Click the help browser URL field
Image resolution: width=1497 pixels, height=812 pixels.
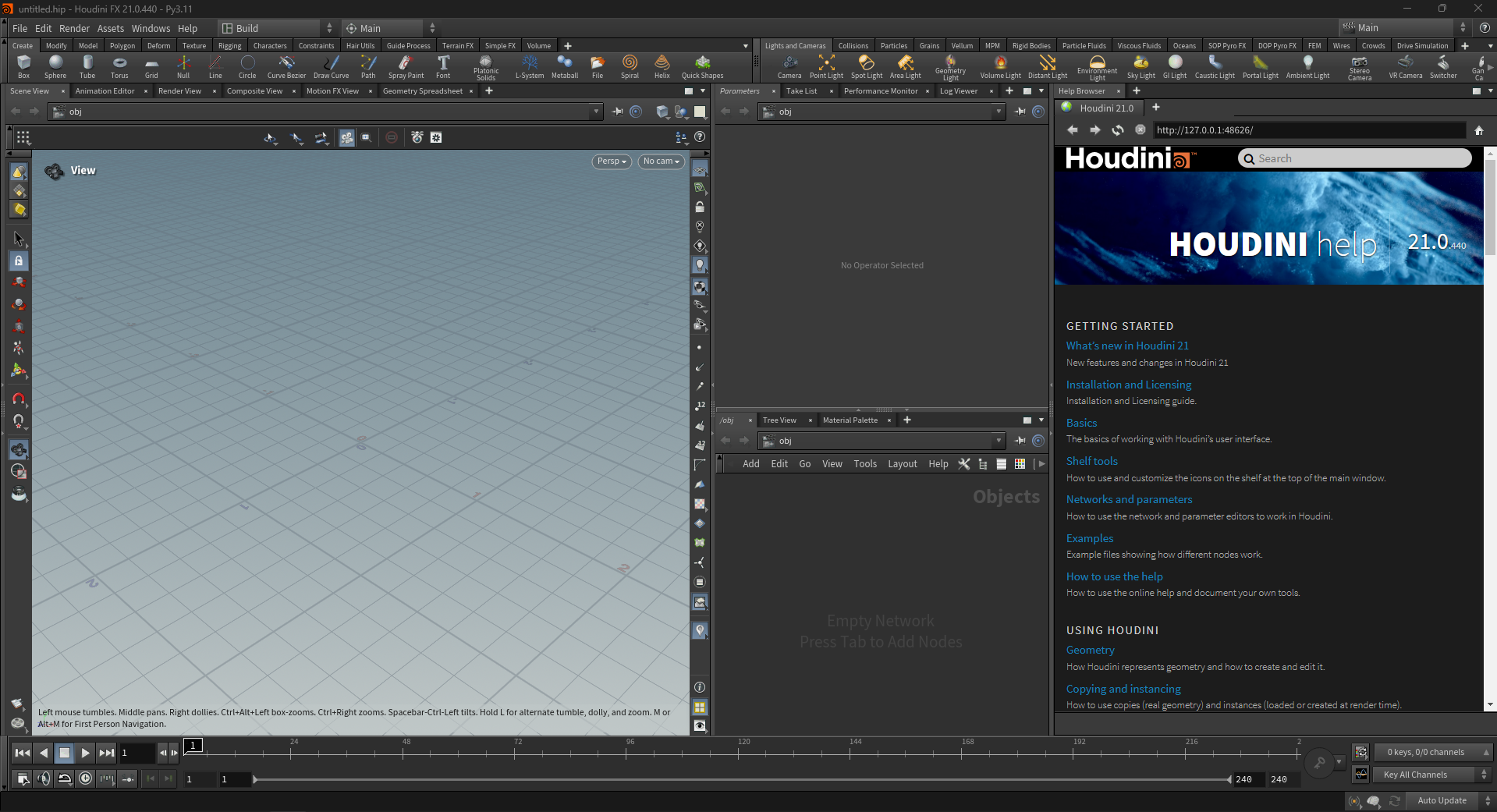[x=1309, y=130]
